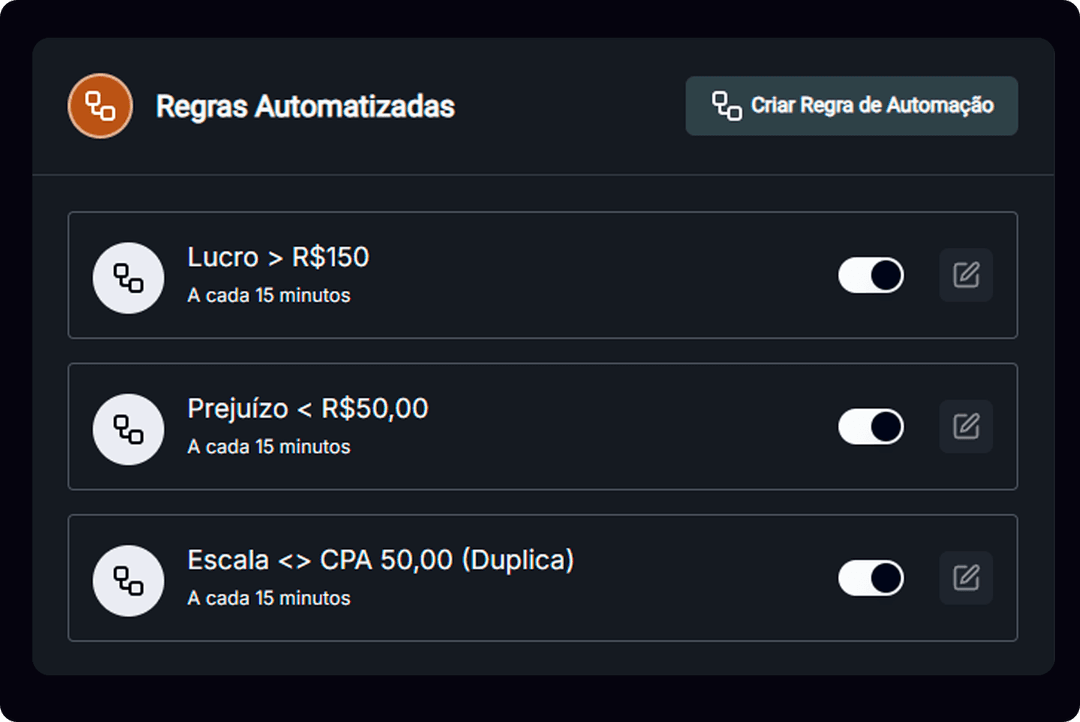Click the frequency text under Prejuízo rule

[x=268, y=447]
